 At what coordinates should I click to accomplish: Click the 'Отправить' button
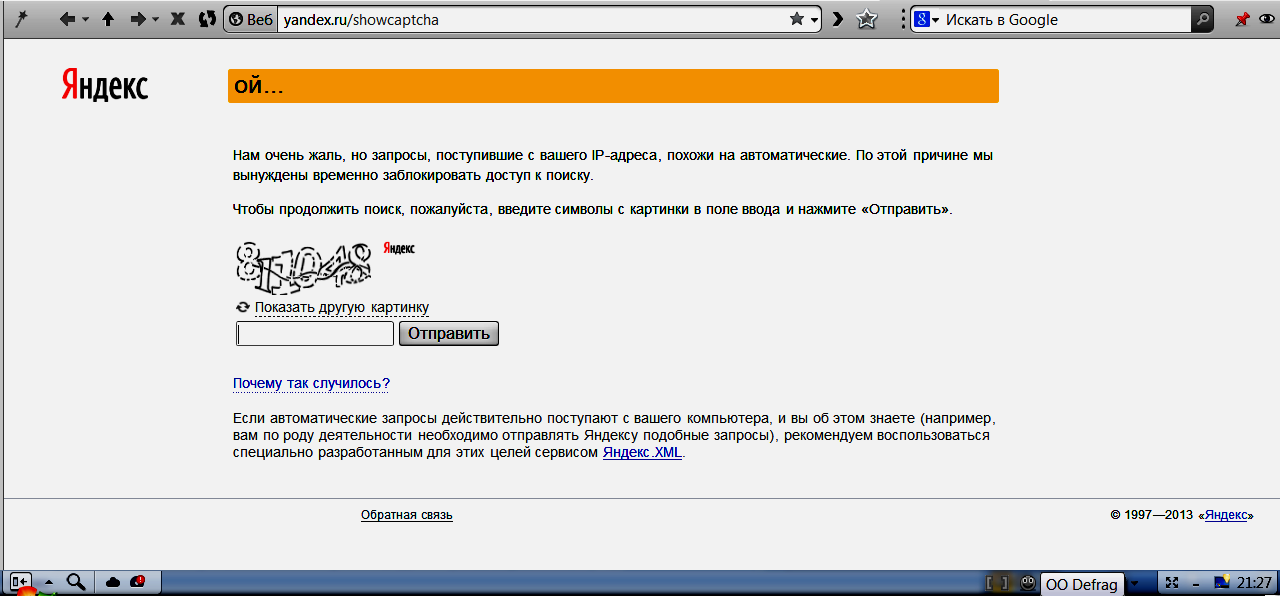(449, 334)
